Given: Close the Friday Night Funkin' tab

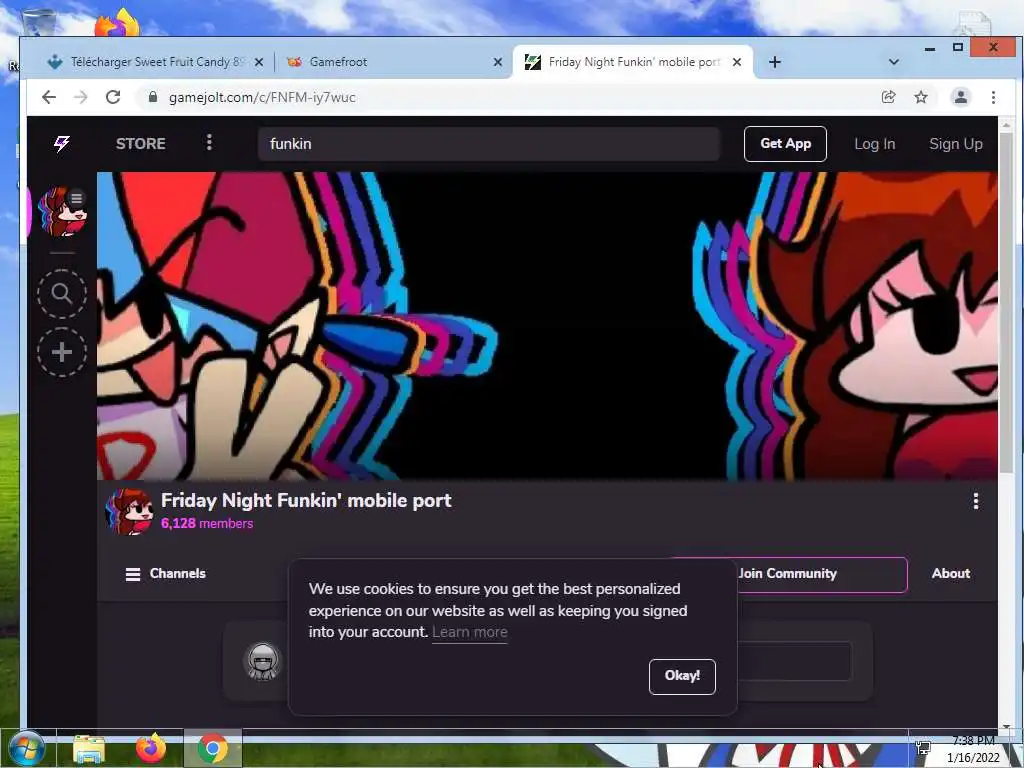Looking at the screenshot, I should pos(737,62).
